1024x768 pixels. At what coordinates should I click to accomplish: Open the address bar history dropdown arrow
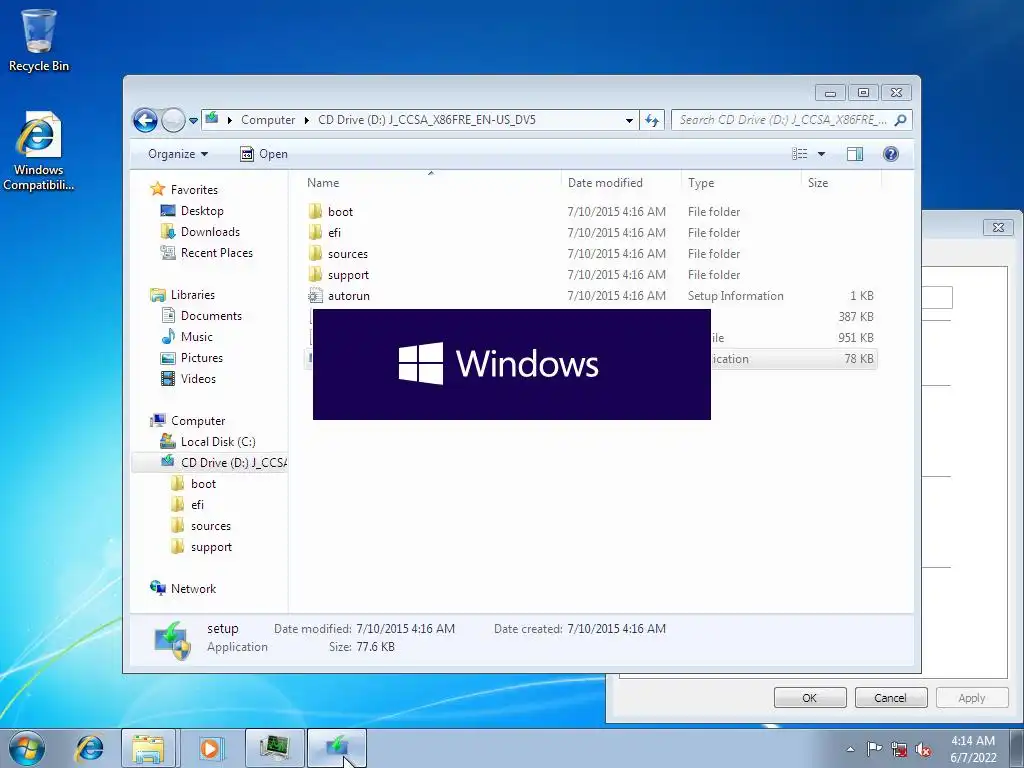[x=629, y=120]
